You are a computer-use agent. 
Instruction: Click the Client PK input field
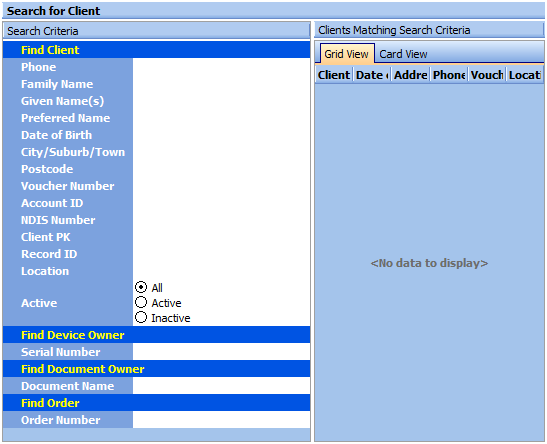[x=221, y=237]
